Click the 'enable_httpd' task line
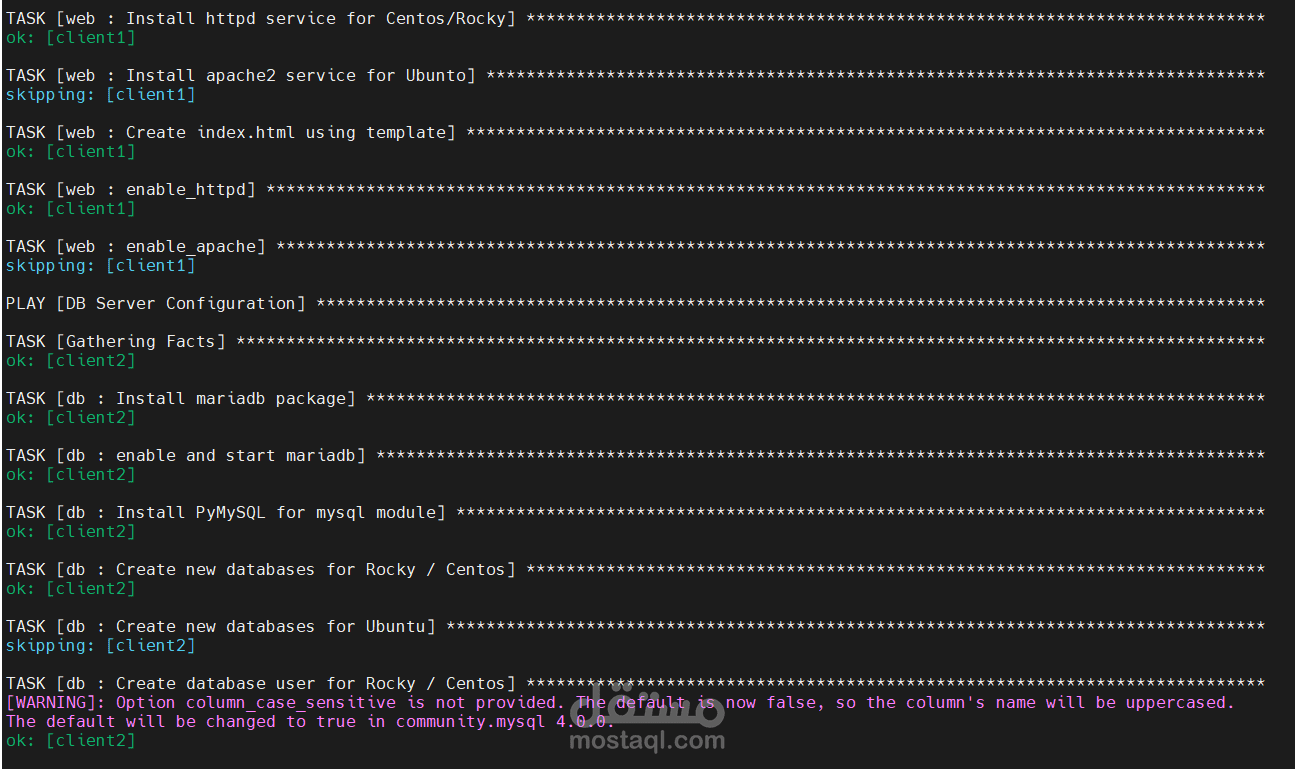This screenshot has height=769, width=1295. click(635, 190)
